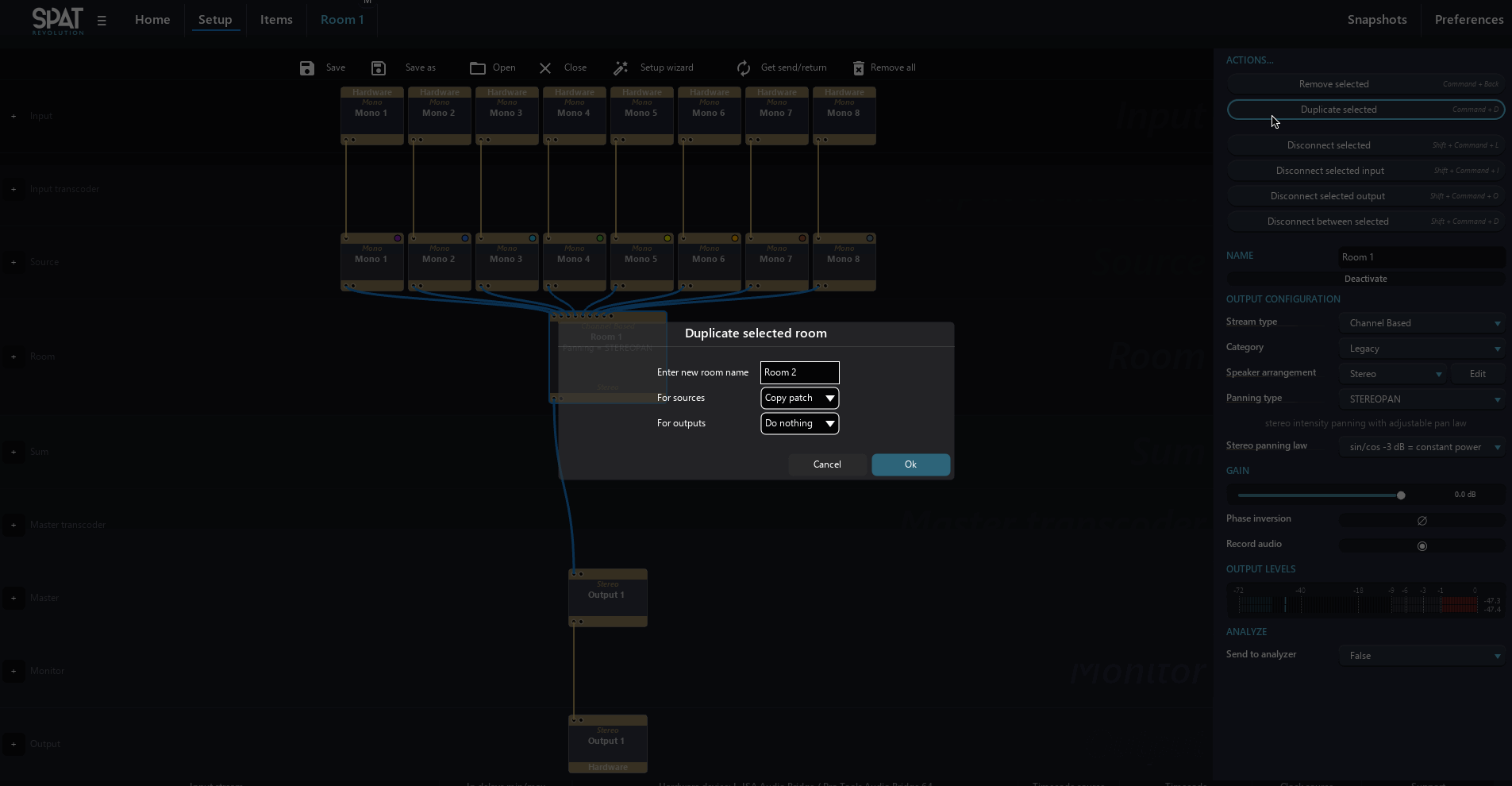Click the Save as icon
This screenshot has width=1512, height=786.
point(379,68)
